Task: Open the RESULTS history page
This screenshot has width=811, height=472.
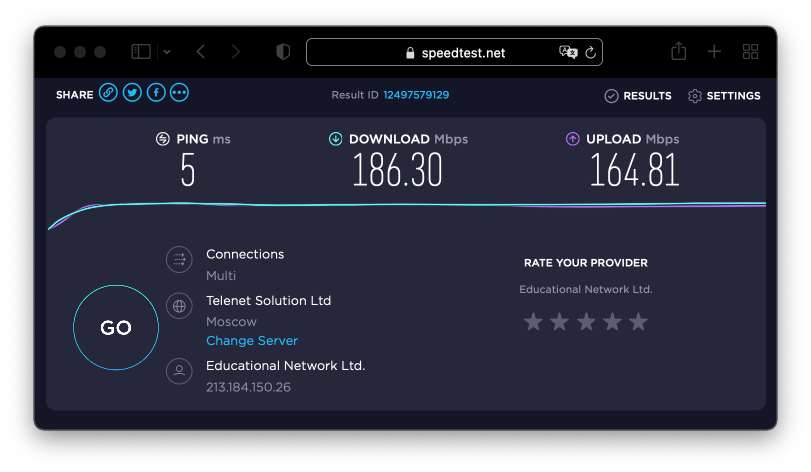Action: coord(638,96)
